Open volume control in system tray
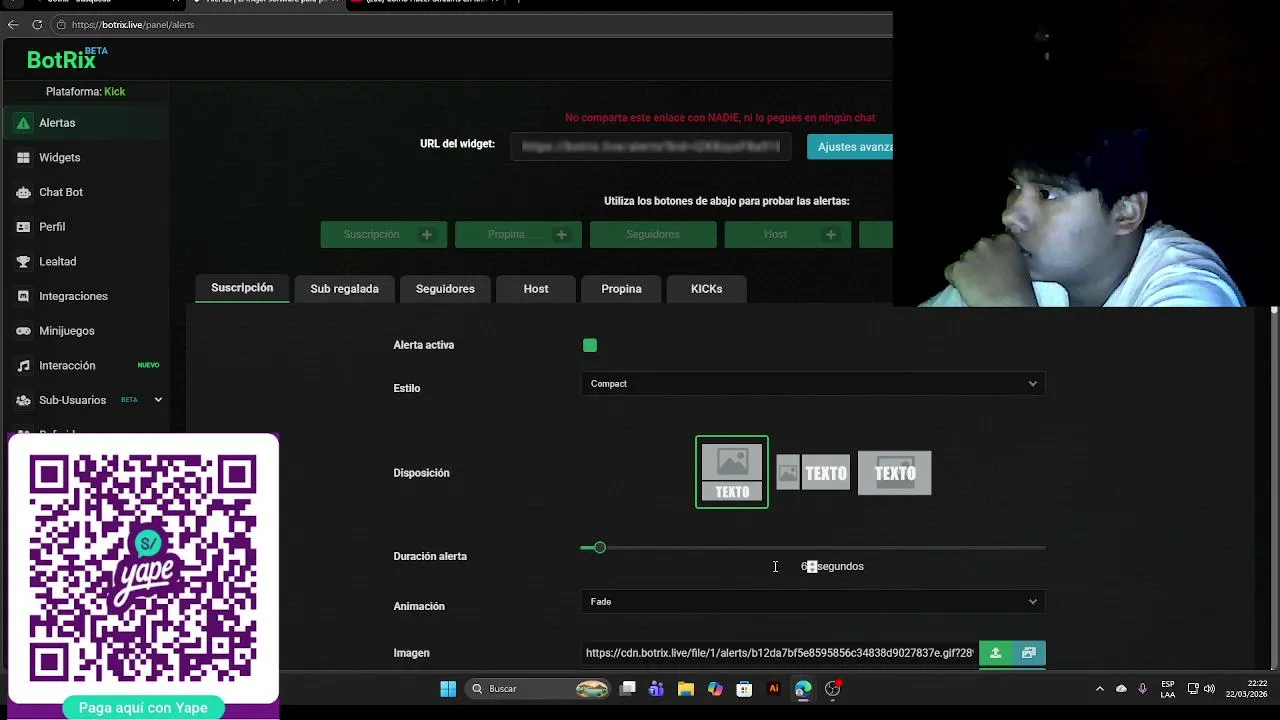Image resolution: width=1280 pixels, height=720 pixels. click(1209, 688)
